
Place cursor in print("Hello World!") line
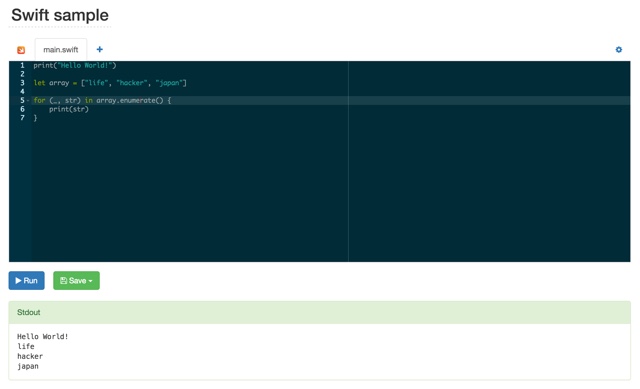pyautogui.click(x=75, y=65)
